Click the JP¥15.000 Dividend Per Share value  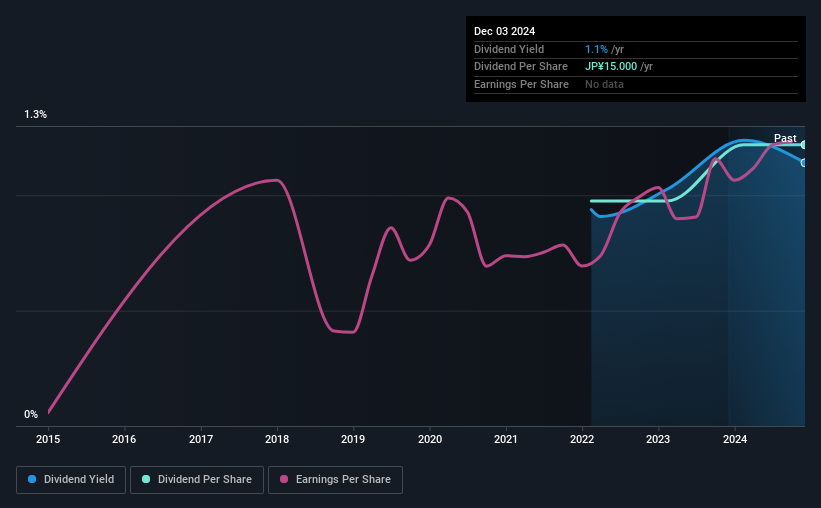tap(611, 67)
